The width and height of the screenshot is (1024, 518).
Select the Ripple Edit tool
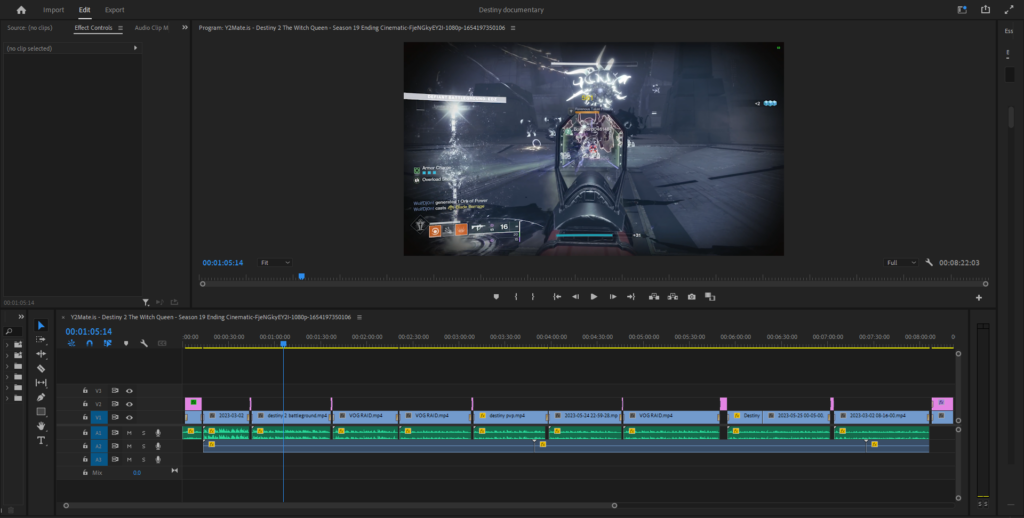click(41, 354)
